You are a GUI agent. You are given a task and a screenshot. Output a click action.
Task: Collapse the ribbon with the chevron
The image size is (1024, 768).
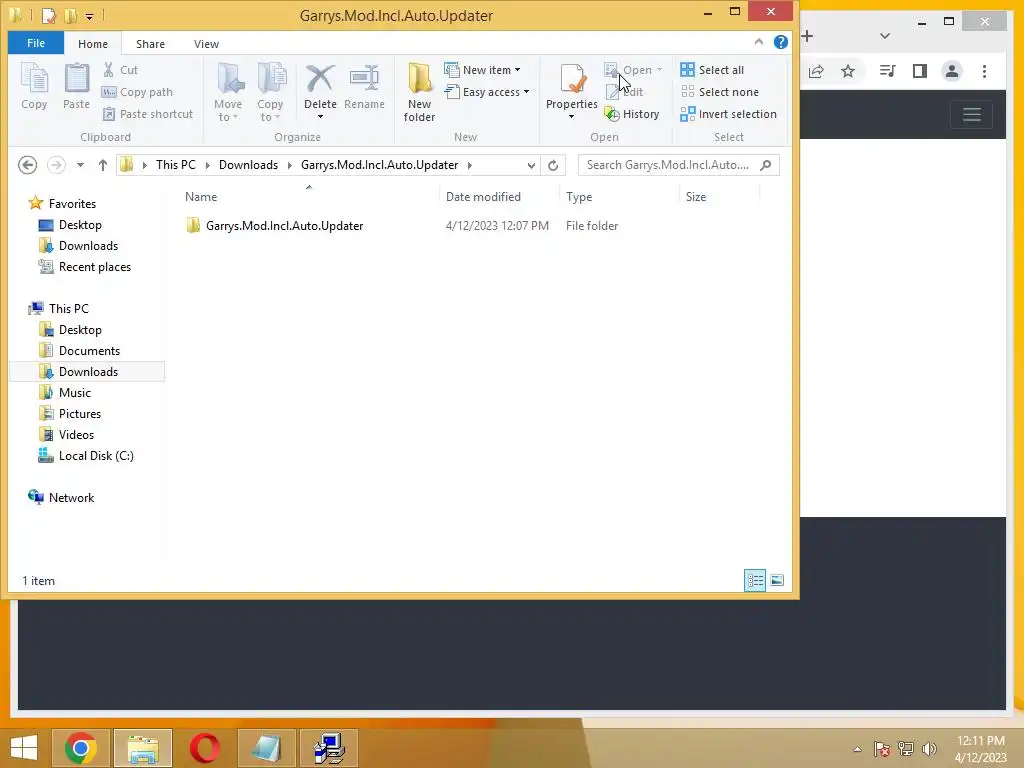click(x=758, y=42)
